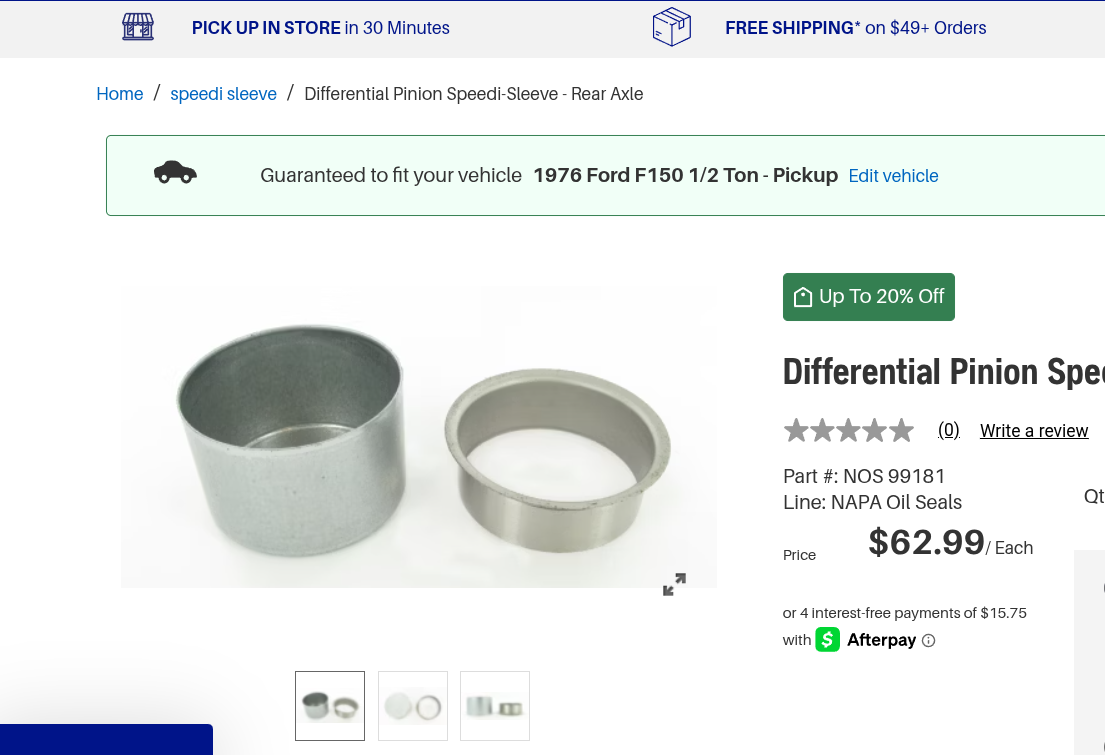Open the speedi sleeve breadcrumb category
Screen dimensions: 1105x755
(x=223, y=93)
